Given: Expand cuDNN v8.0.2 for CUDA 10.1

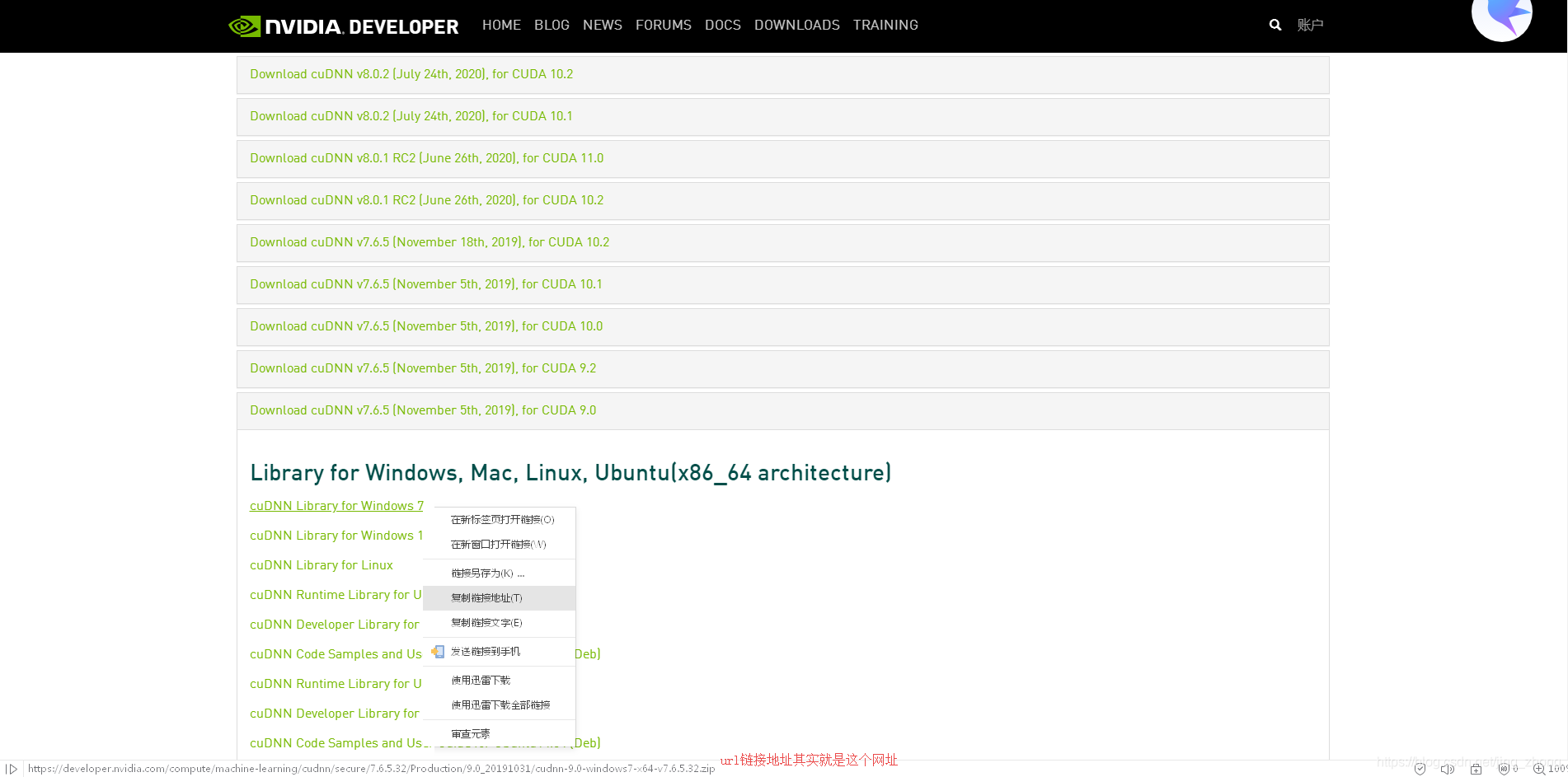Looking at the screenshot, I should pyautogui.click(x=782, y=117).
